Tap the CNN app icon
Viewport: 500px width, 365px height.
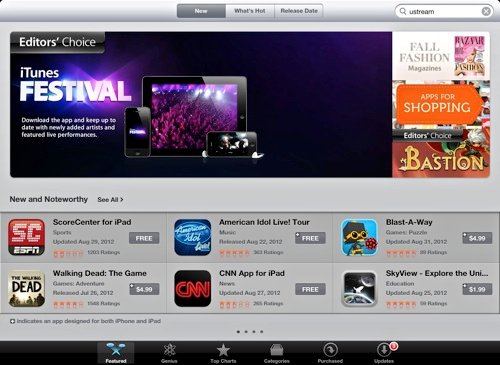(x=193, y=288)
